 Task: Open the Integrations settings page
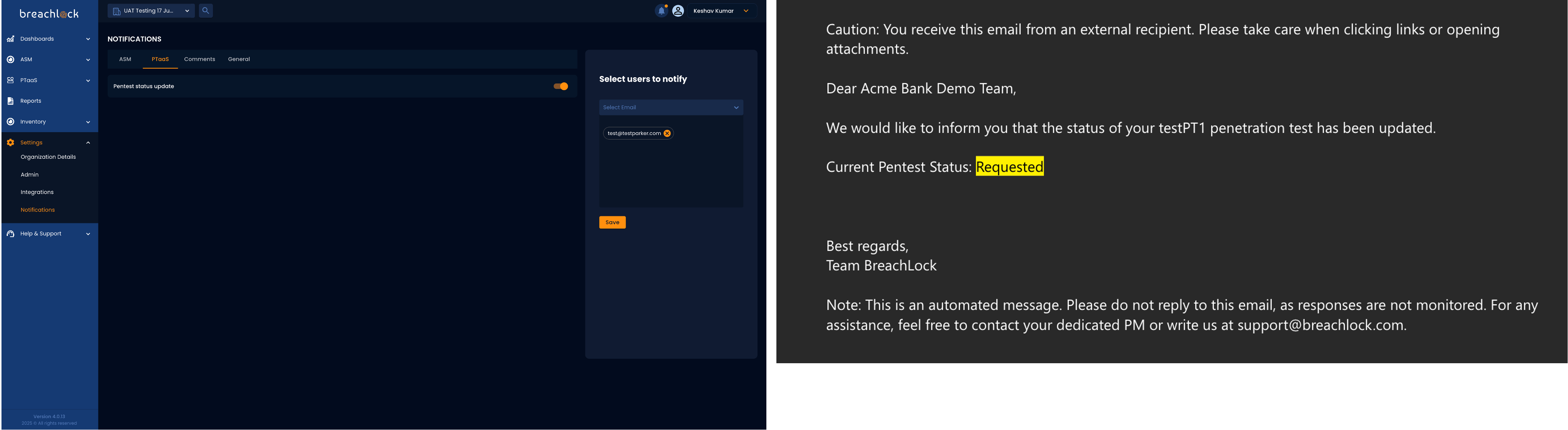tap(37, 192)
